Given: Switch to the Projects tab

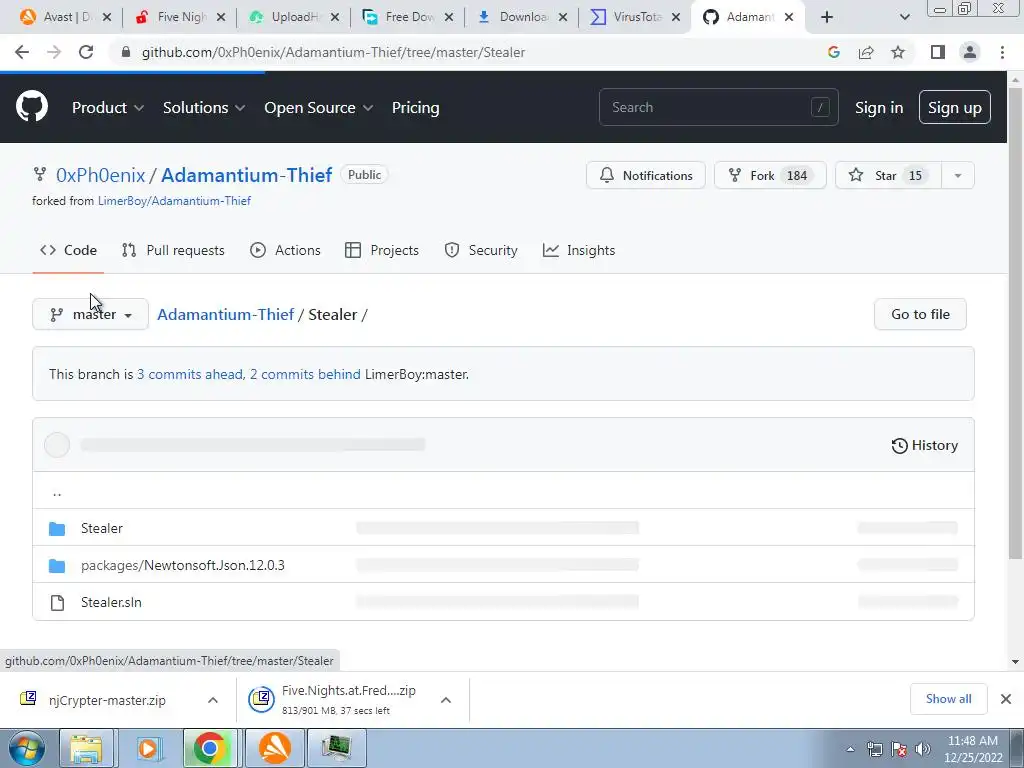Looking at the screenshot, I should 382,250.
